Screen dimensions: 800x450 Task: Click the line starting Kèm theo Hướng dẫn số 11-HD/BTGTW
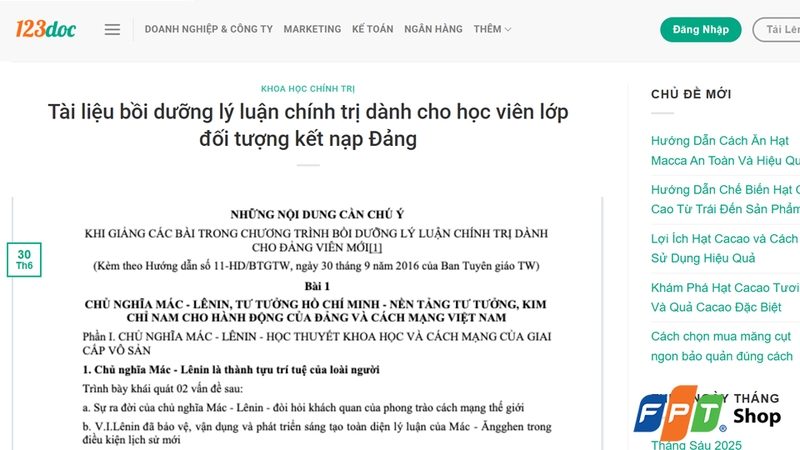pos(316,266)
